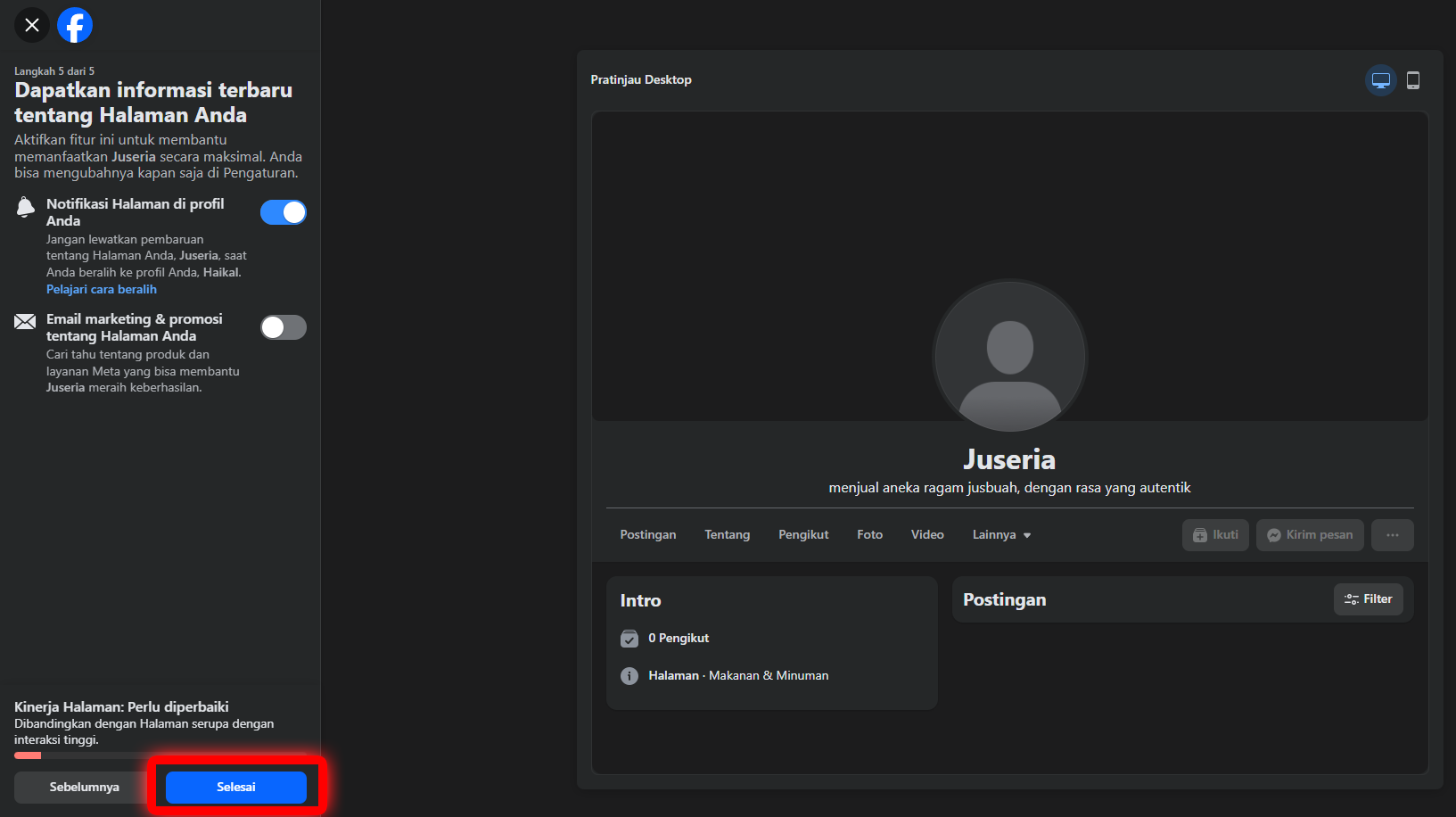Open the Postingan Filter options
Image resolution: width=1456 pixels, height=817 pixels.
1368,599
